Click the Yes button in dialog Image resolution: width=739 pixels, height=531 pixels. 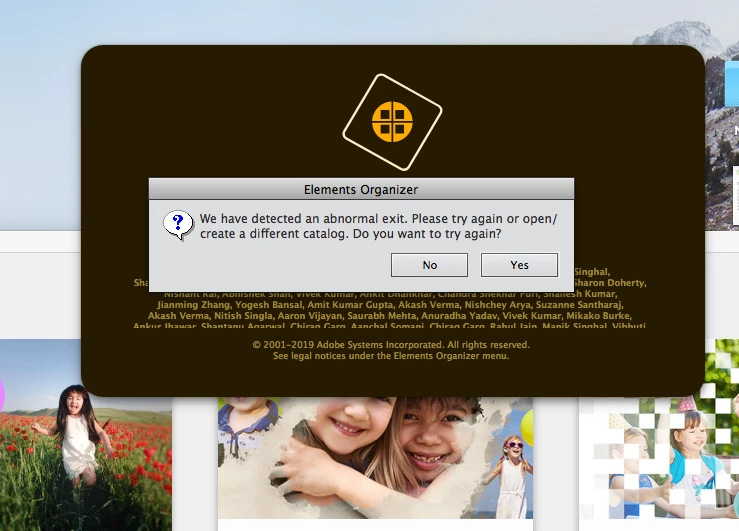pyautogui.click(x=519, y=265)
